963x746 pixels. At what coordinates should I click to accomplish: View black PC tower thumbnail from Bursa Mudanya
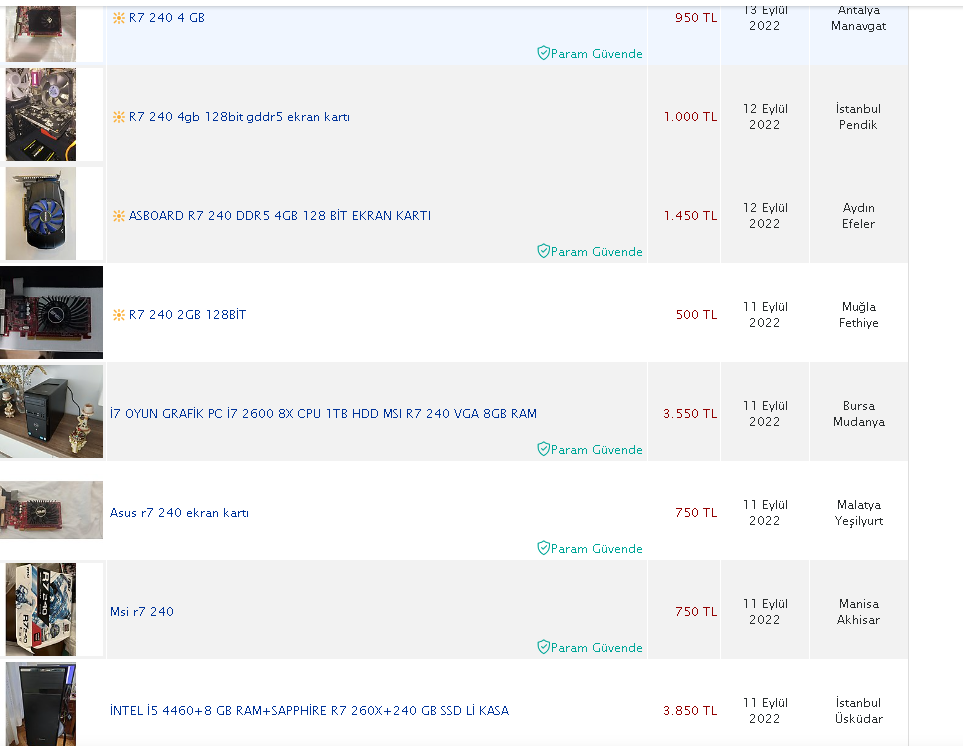coord(52,411)
